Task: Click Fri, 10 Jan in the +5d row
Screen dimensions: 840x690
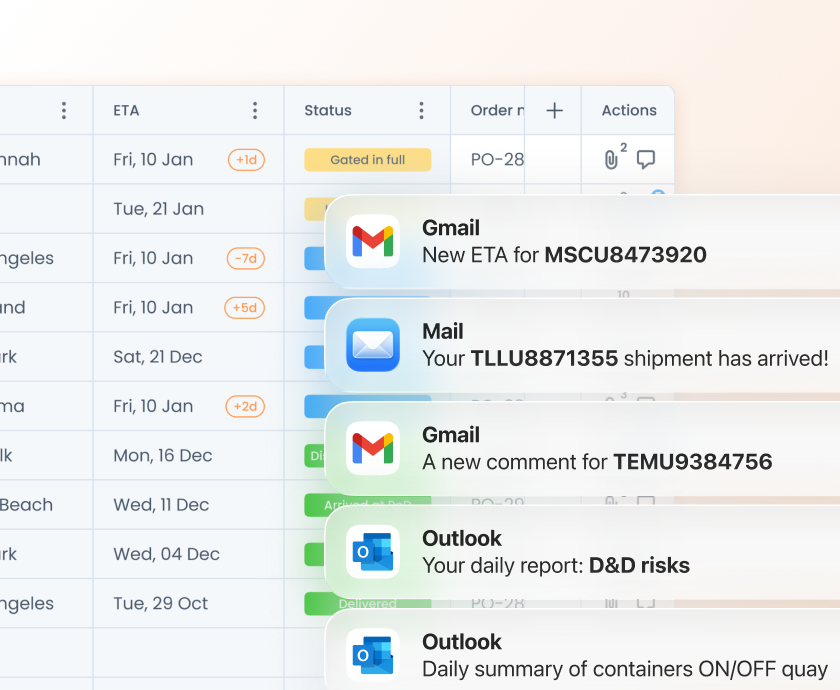Action: [153, 308]
